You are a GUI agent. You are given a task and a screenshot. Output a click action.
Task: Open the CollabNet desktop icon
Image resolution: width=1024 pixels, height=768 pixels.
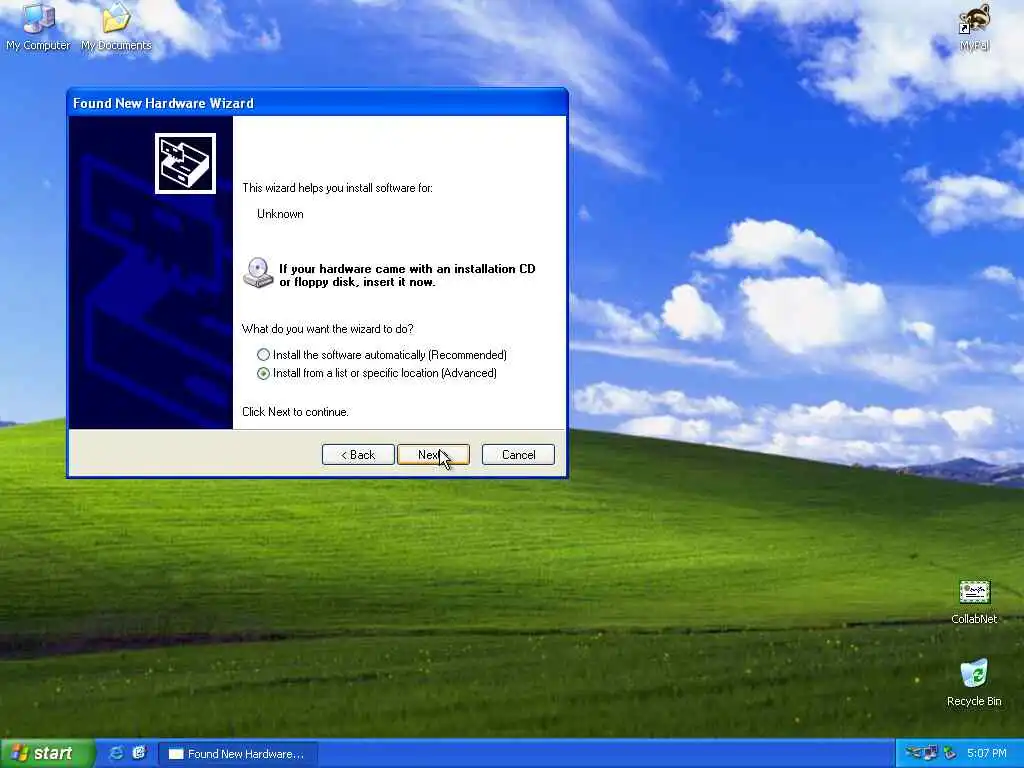pos(974,602)
